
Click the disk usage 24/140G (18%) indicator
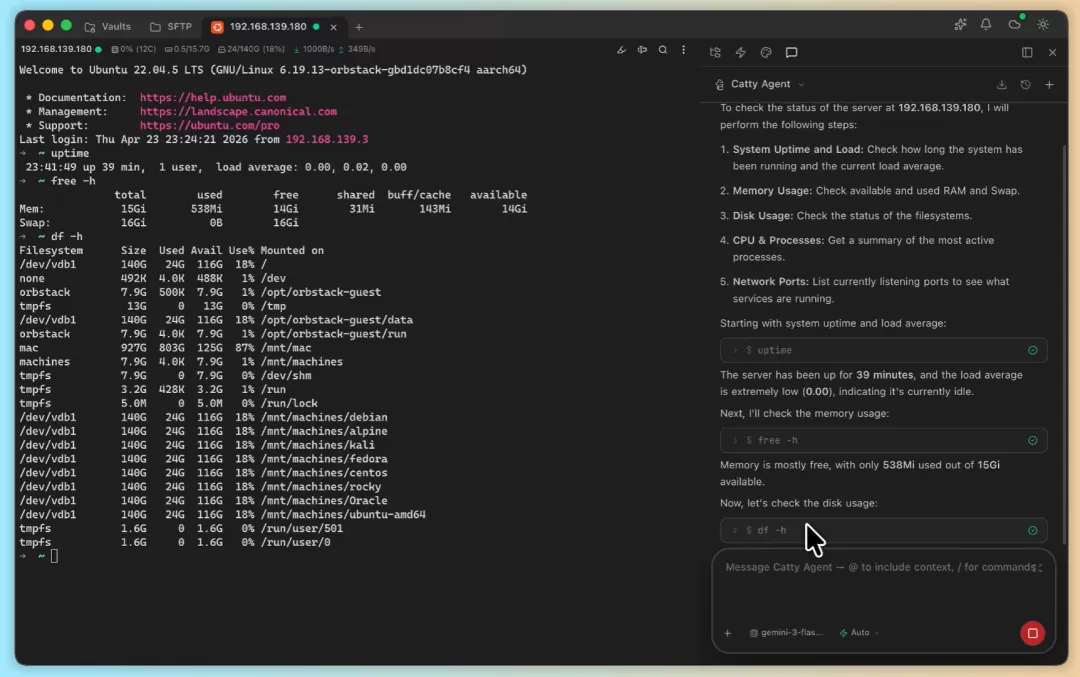point(251,50)
